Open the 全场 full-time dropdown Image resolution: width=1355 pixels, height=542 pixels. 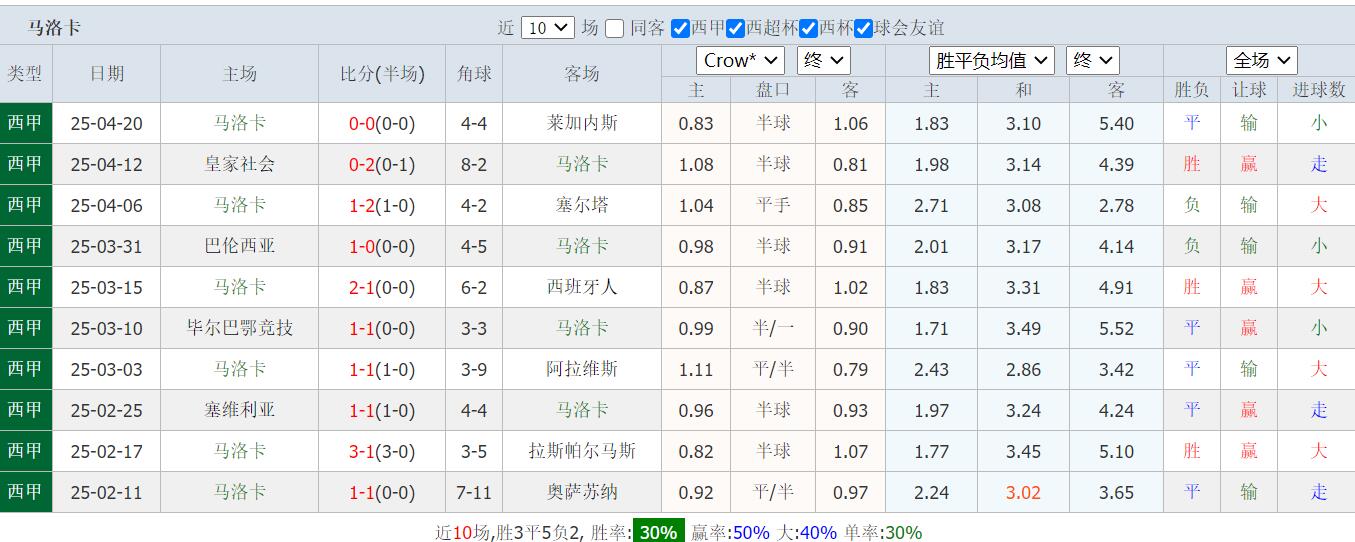[x=1262, y=60]
